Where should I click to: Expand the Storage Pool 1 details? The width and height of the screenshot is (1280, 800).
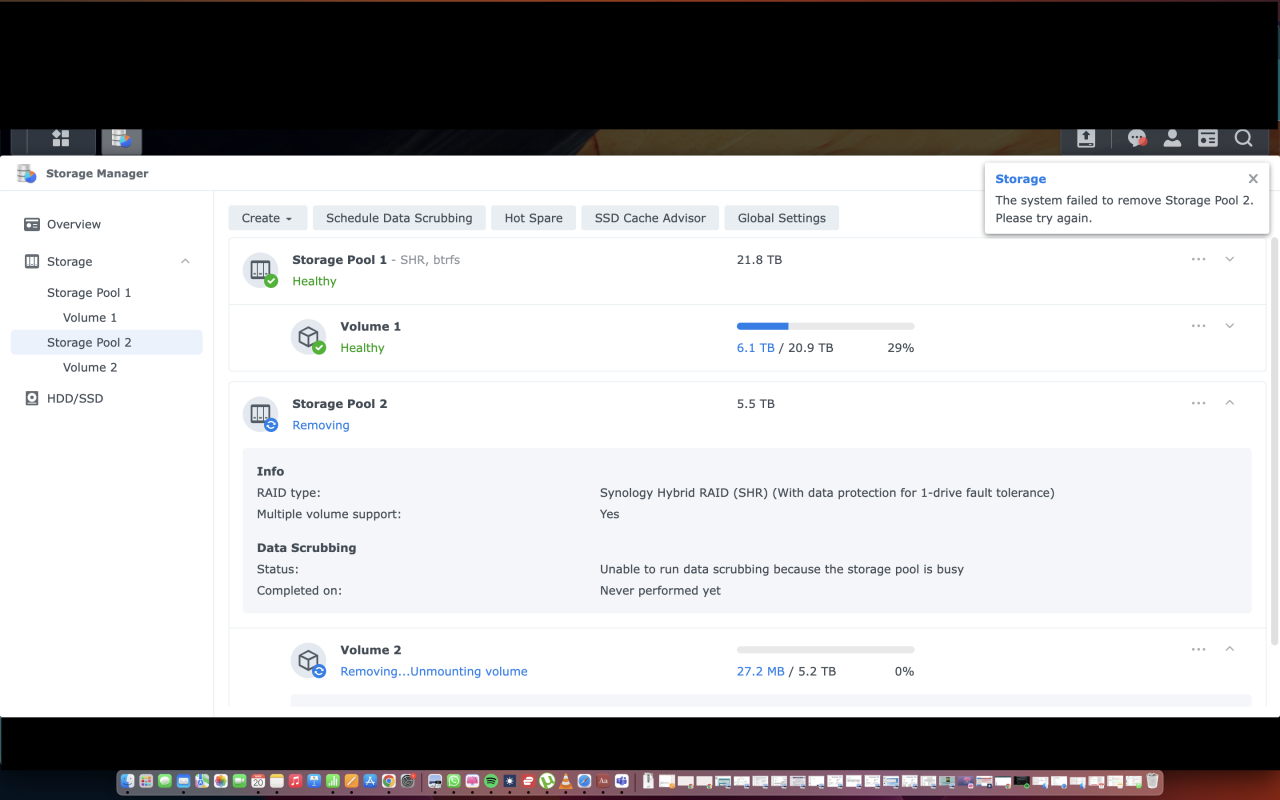[1230, 259]
